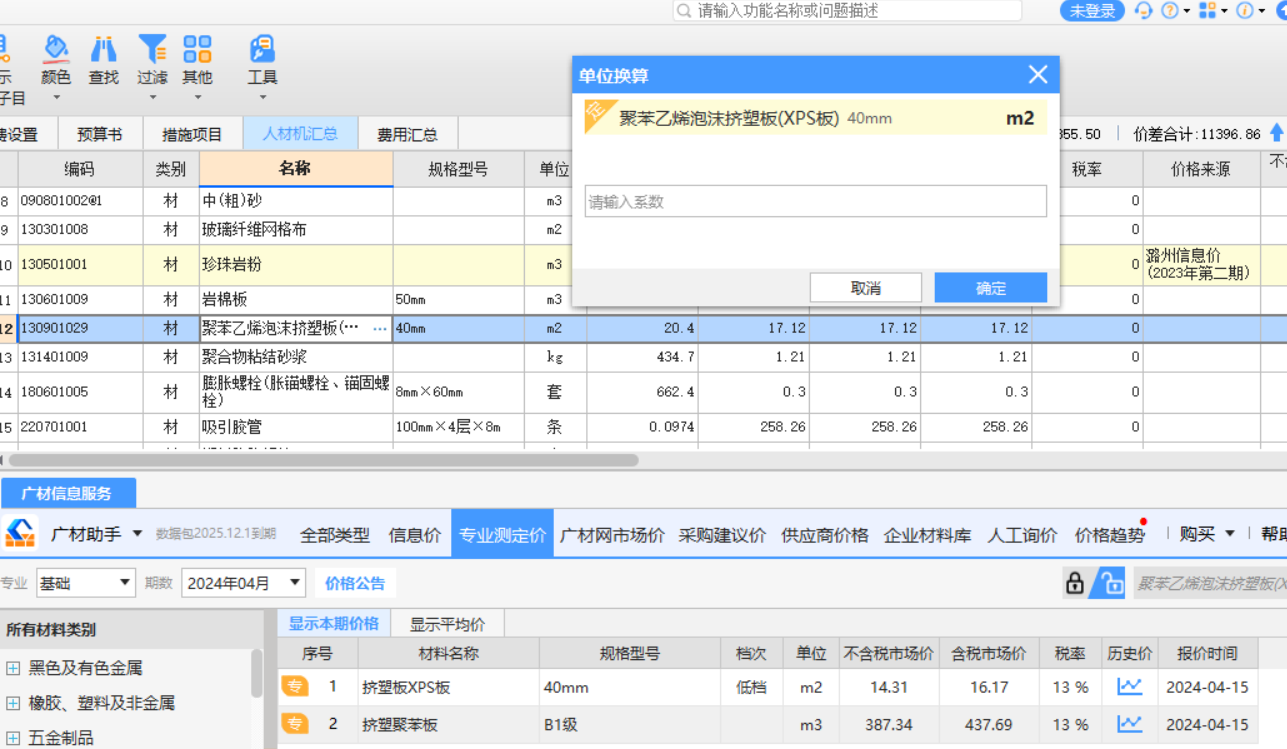Open the 工具 dropdown arrow
The height and width of the screenshot is (749, 1287).
[262, 98]
